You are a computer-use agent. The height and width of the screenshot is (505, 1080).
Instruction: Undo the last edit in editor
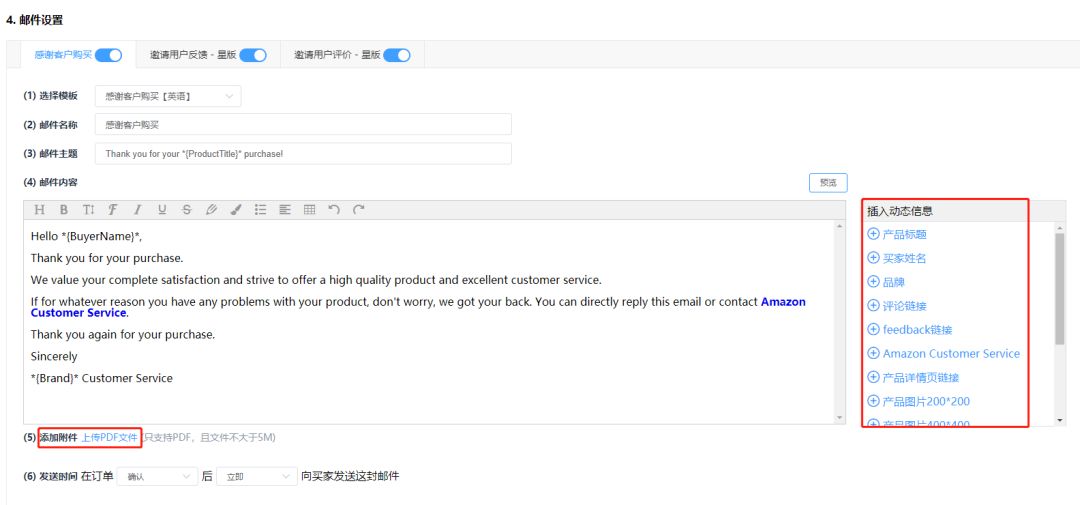click(334, 210)
